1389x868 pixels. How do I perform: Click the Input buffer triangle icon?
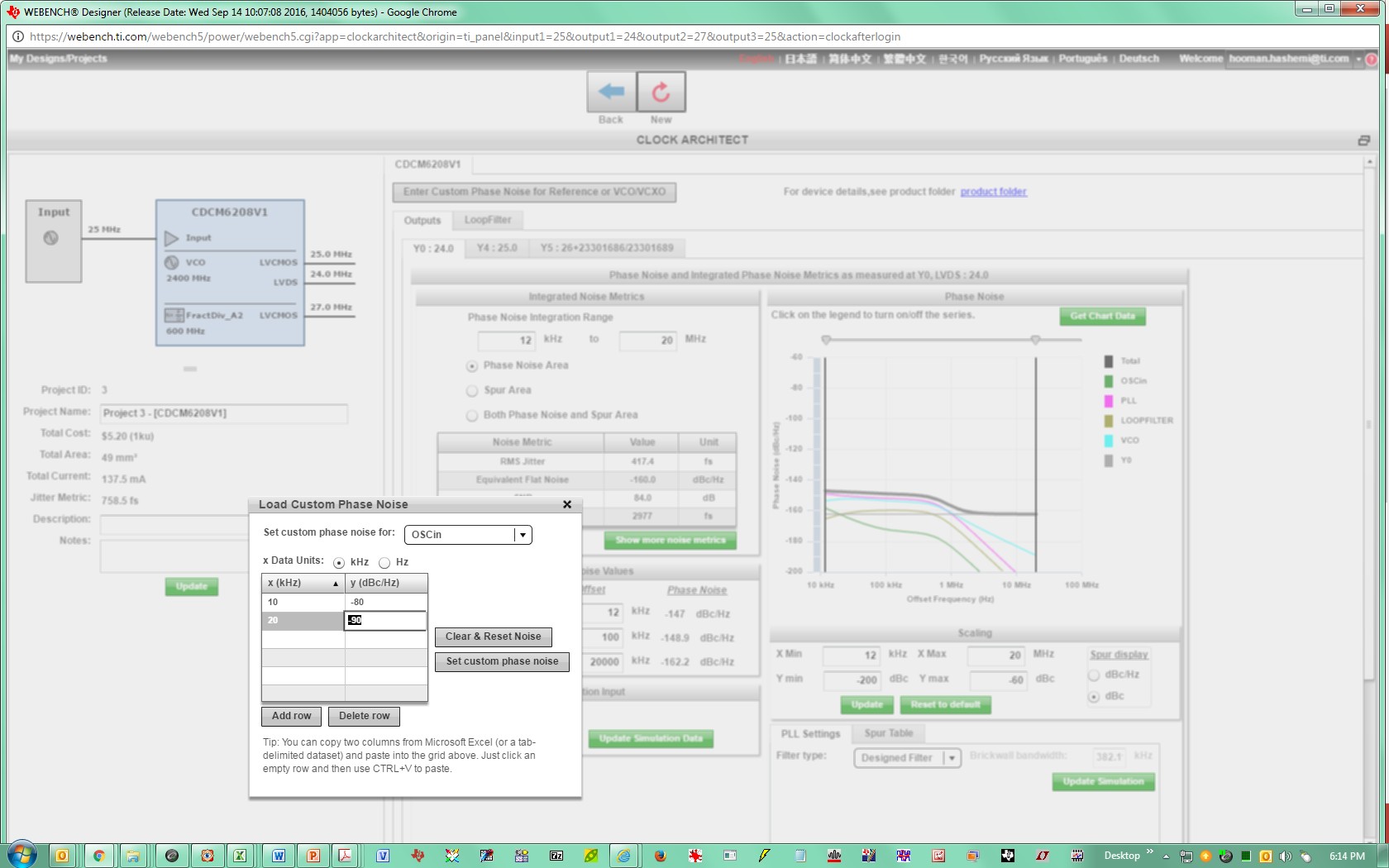pos(172,238)
